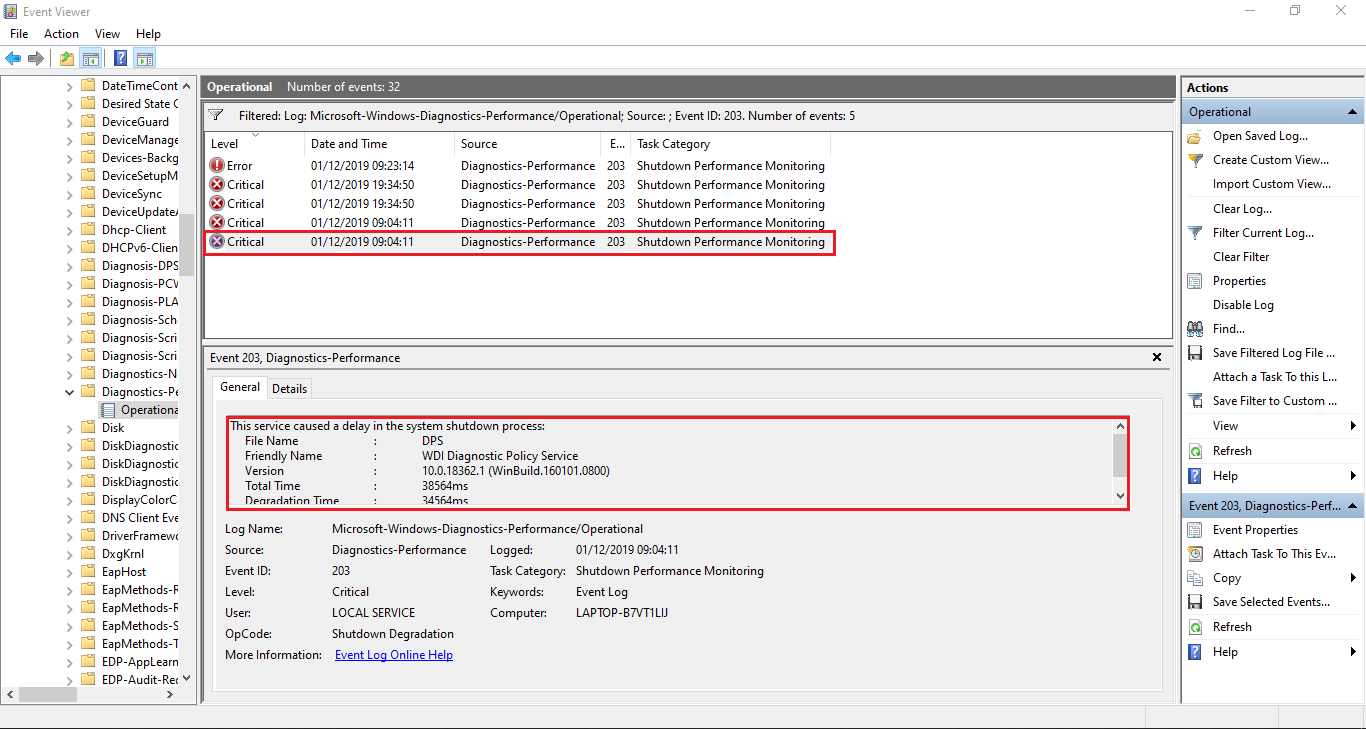Click Save Selected Events disk icon

tap(1195, 602)
